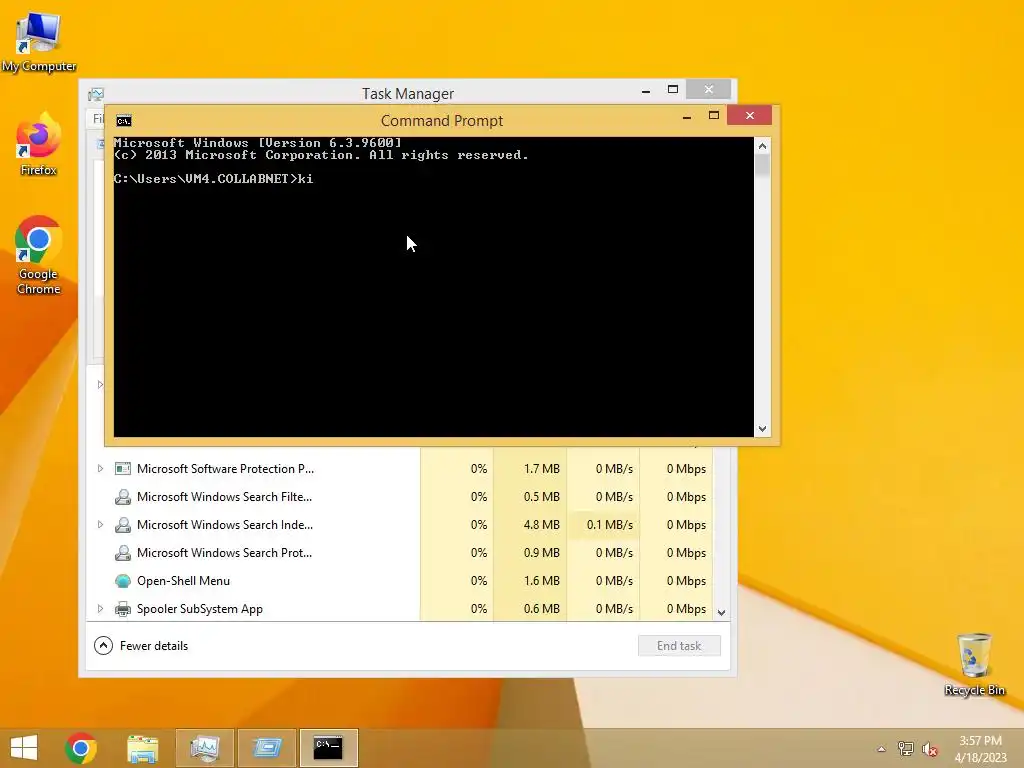Open the network icon in the system tray
This screenshot has width=1024, height=768.
pos(905,749)
